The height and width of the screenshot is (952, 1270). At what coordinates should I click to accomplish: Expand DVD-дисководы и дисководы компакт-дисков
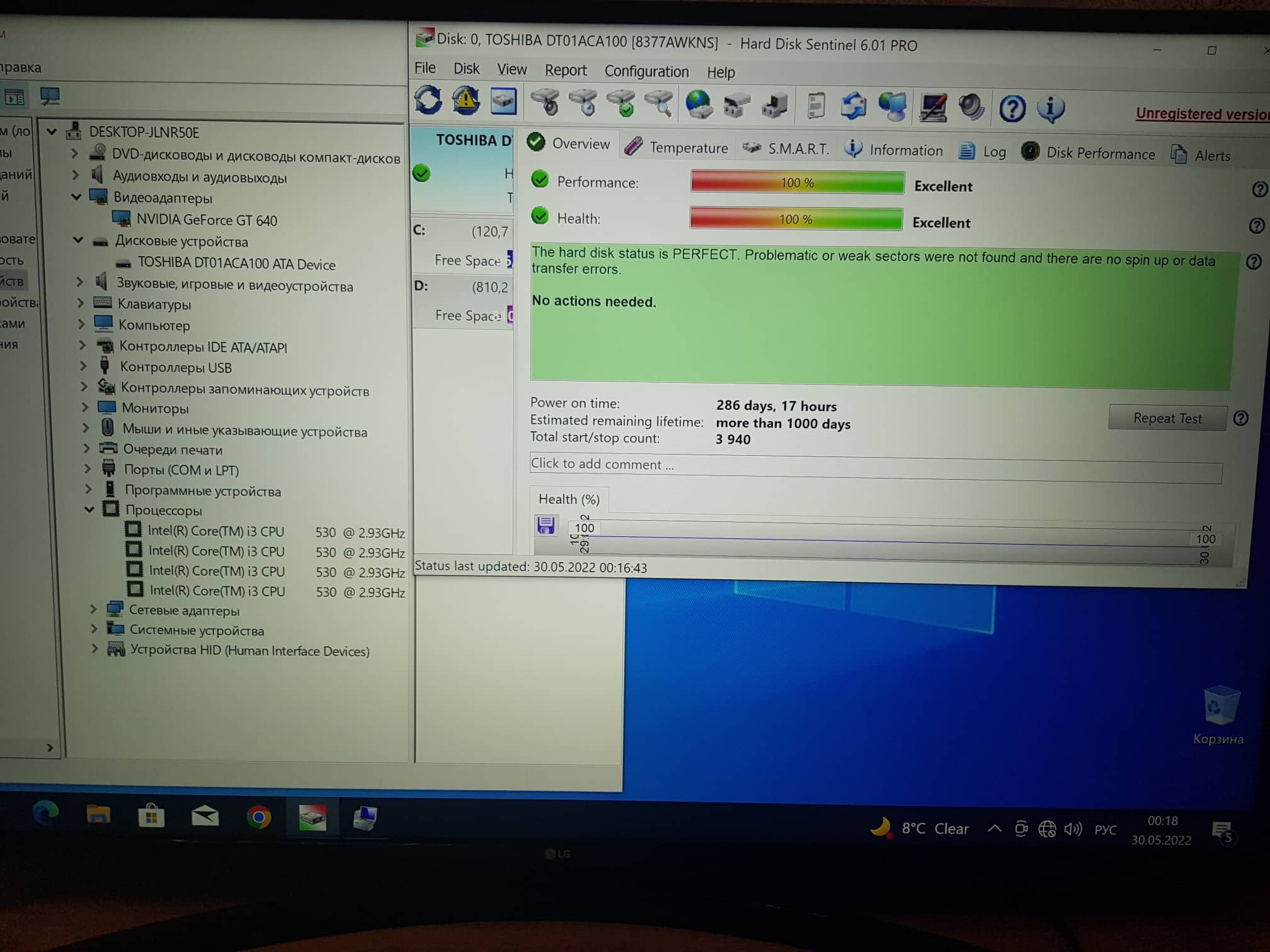pyautogui.click(x=74, y=153)
